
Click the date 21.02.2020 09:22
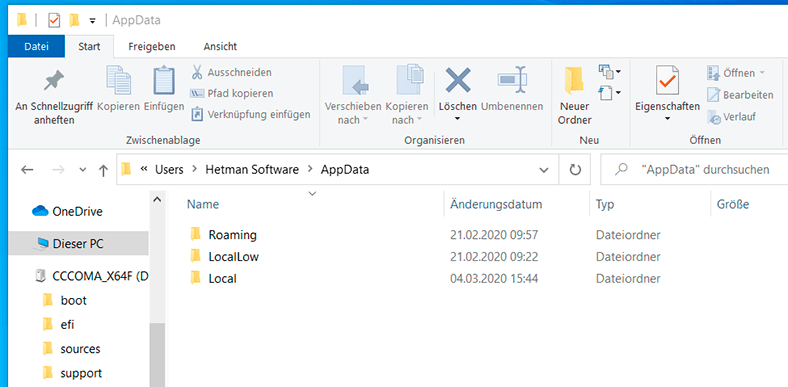[494, 257]
